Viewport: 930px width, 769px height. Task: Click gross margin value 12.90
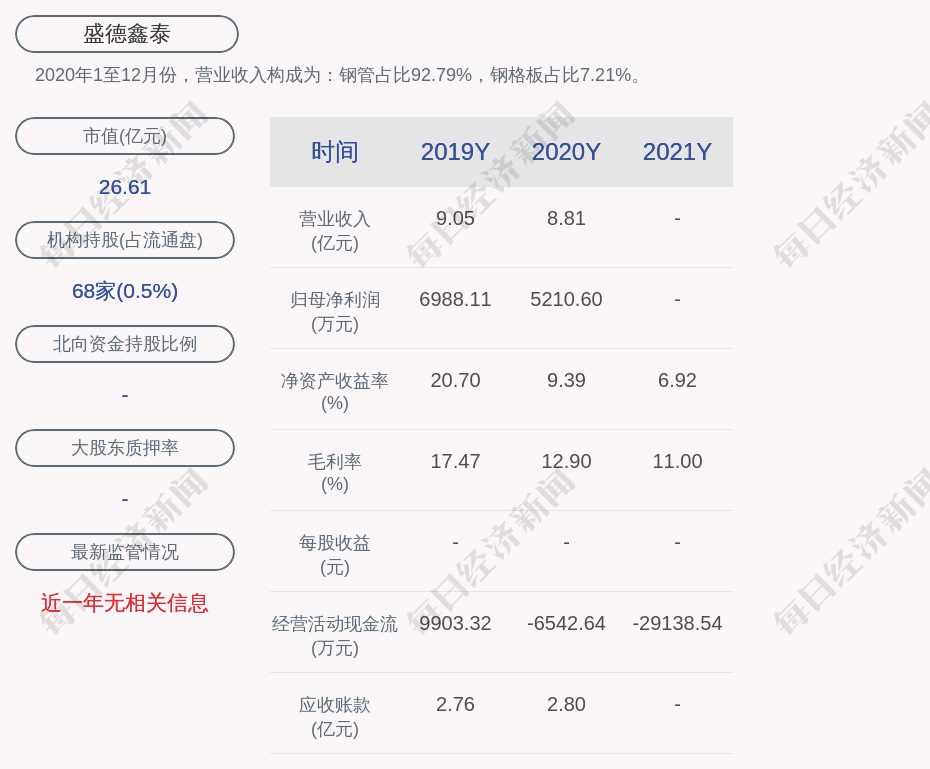click(566, 461)
